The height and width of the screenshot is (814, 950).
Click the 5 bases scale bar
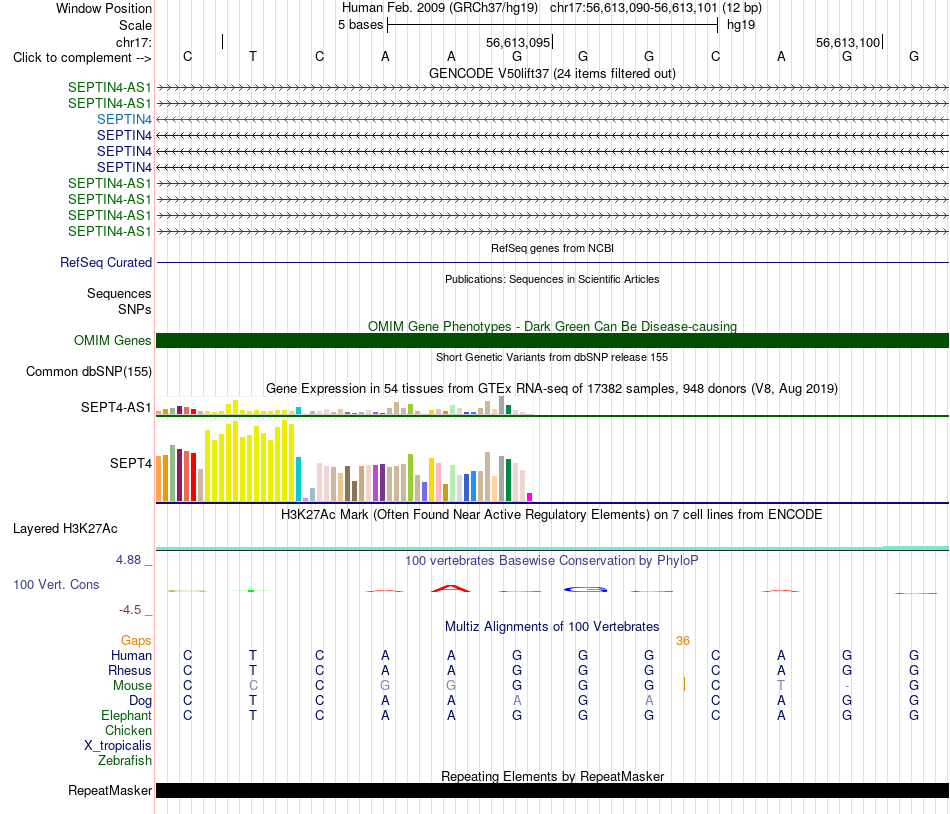pyautogui.click(x=552, y=25)
